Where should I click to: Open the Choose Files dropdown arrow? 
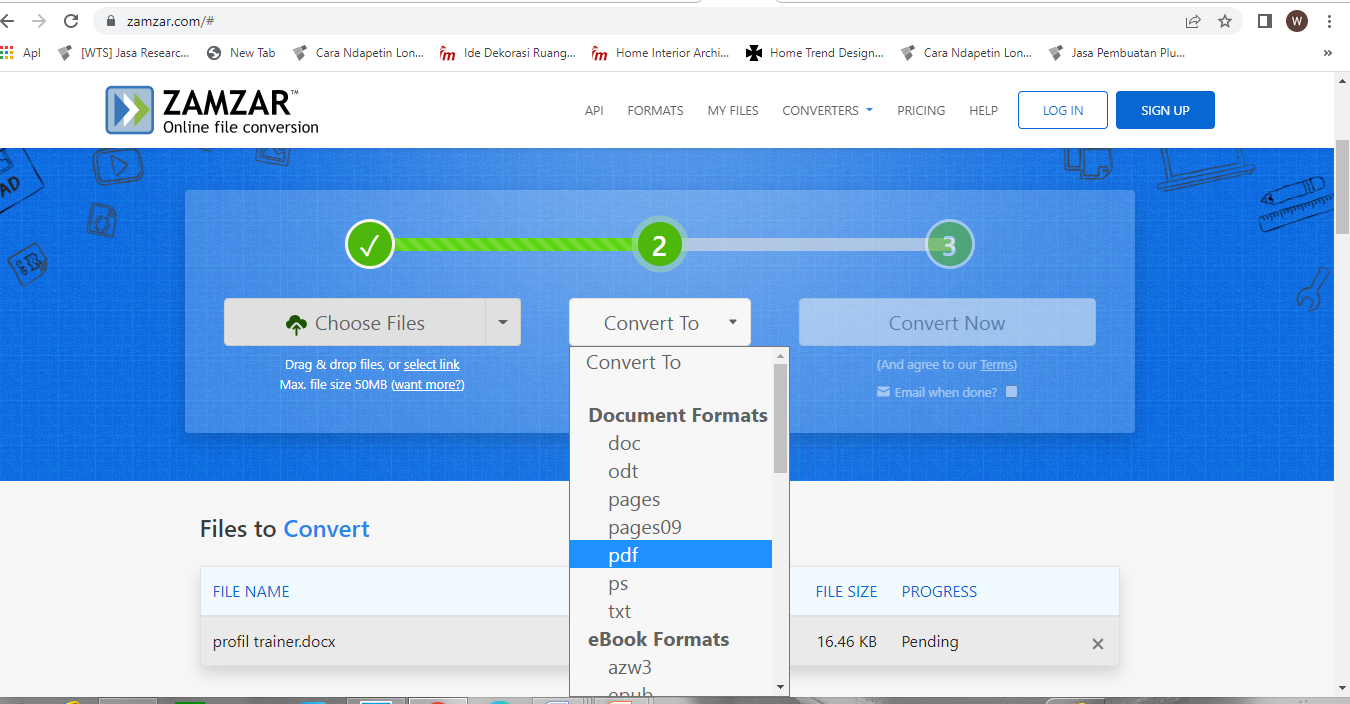coord(503,322)
